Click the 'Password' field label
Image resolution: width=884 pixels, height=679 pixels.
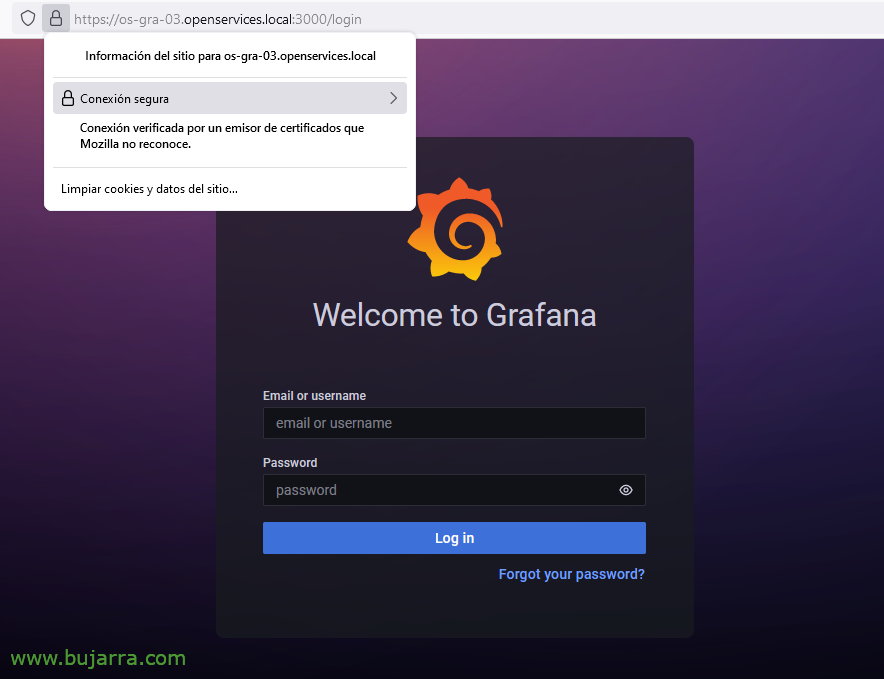click(290, 463)
